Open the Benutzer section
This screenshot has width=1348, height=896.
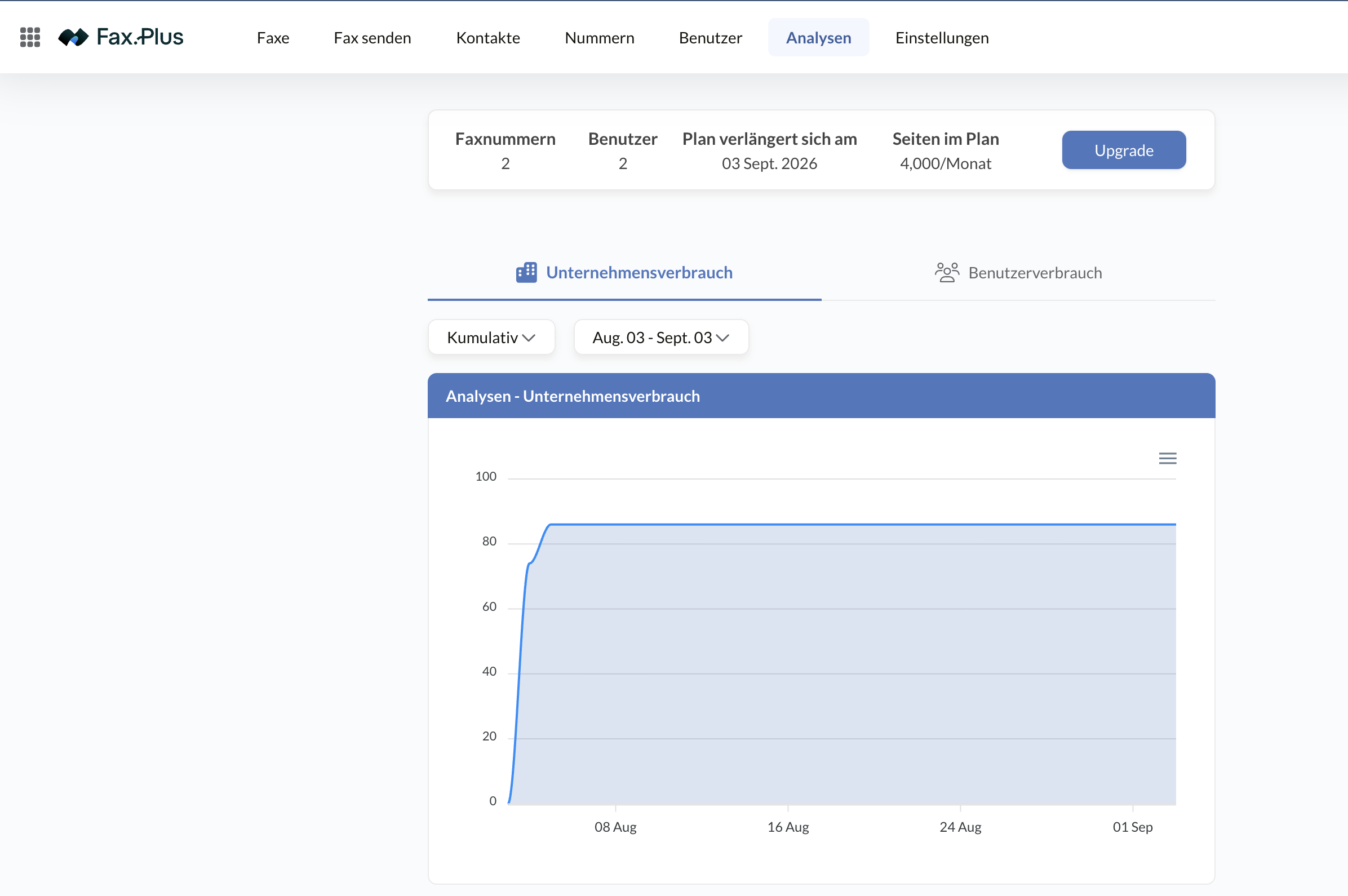coord(710,38)
